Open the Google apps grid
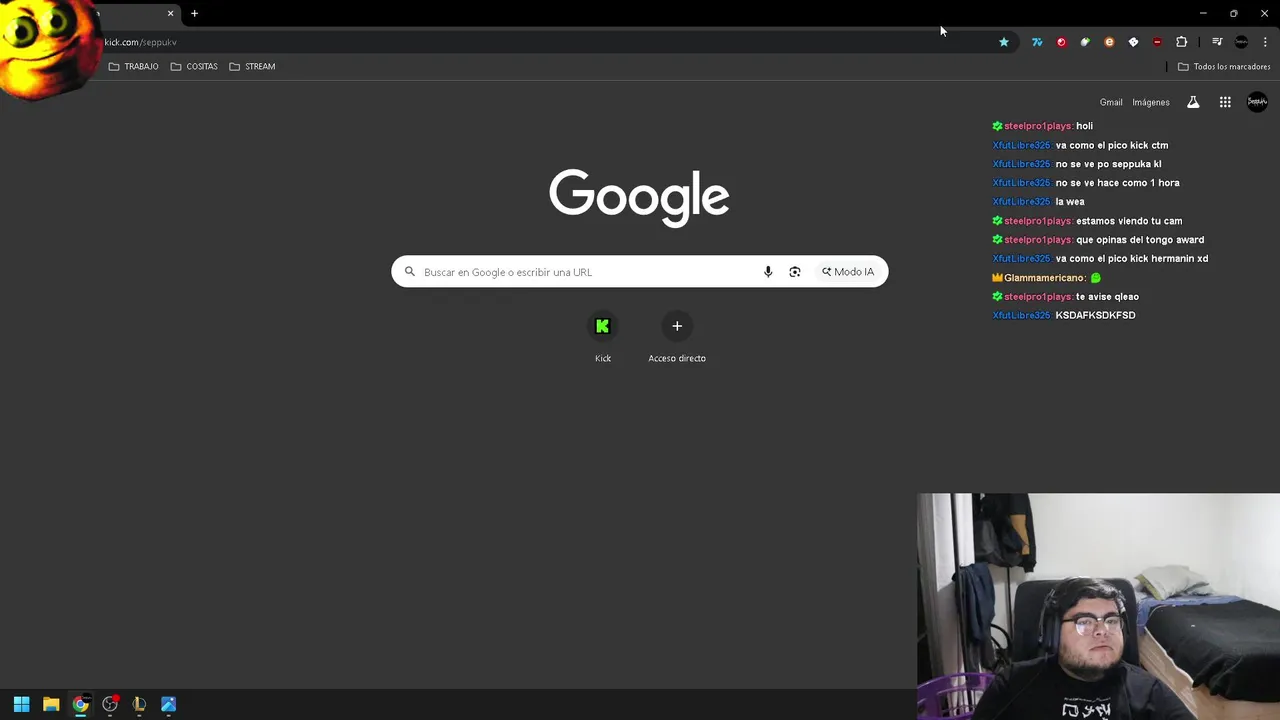 point(1225,102)
